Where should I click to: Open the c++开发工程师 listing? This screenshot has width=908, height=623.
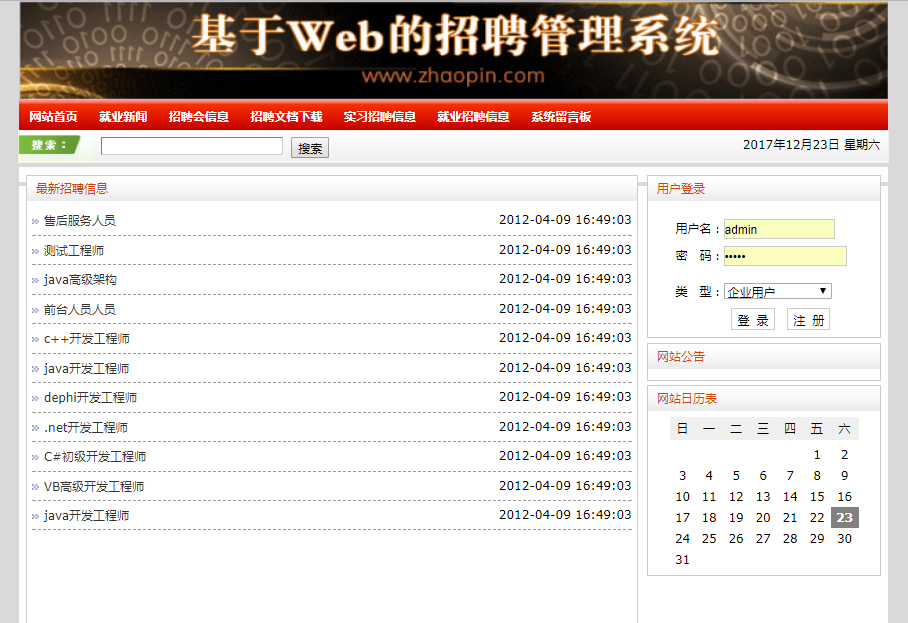(x=87, y=339)
